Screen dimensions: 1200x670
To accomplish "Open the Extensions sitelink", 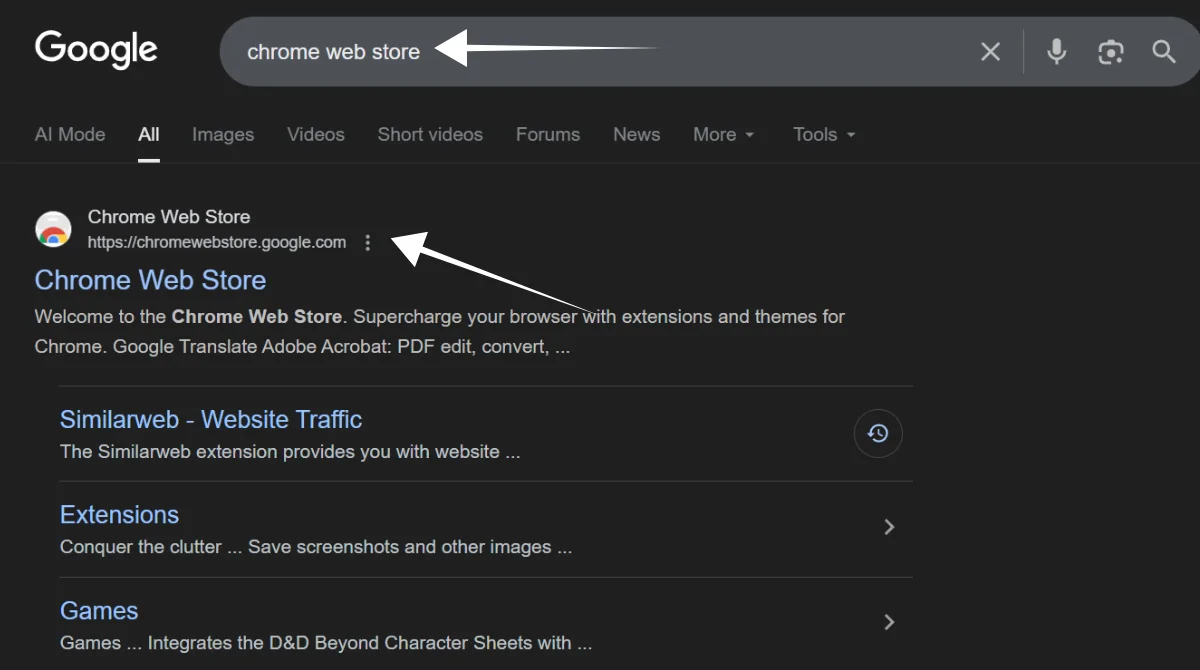I will 119,515.
